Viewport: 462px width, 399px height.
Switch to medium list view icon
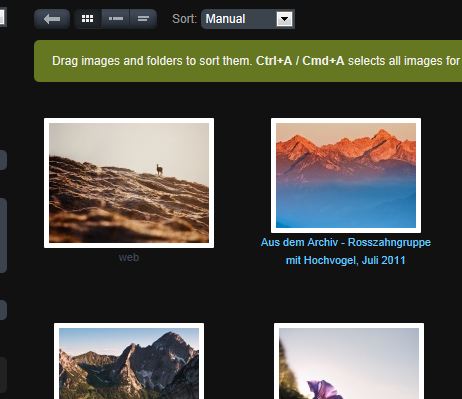[x=116, y=19]
